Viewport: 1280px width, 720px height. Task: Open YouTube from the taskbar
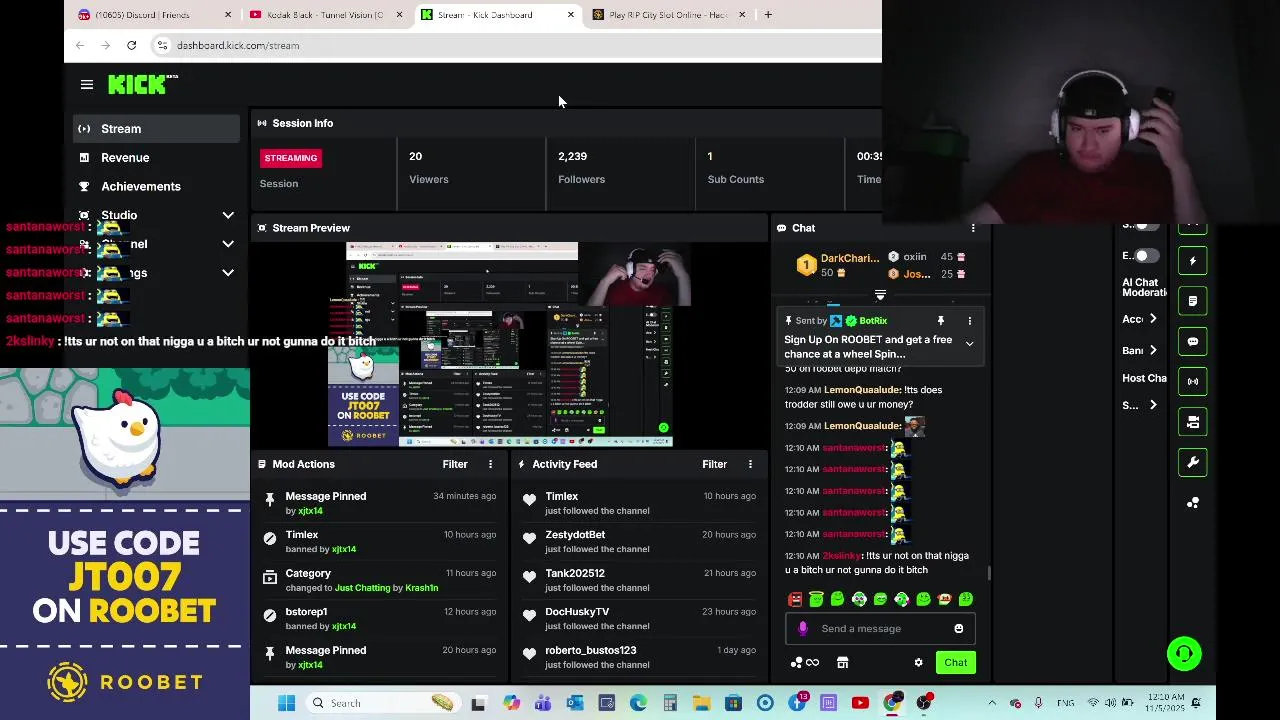[x=860, y=703]
